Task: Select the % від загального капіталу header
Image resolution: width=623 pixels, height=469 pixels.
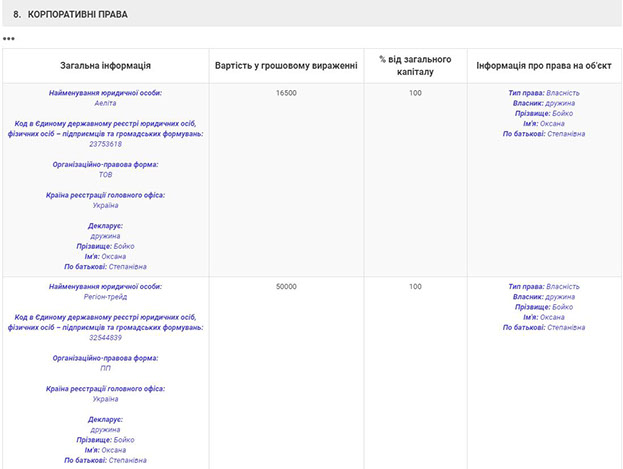Action: tap(414, 65)
